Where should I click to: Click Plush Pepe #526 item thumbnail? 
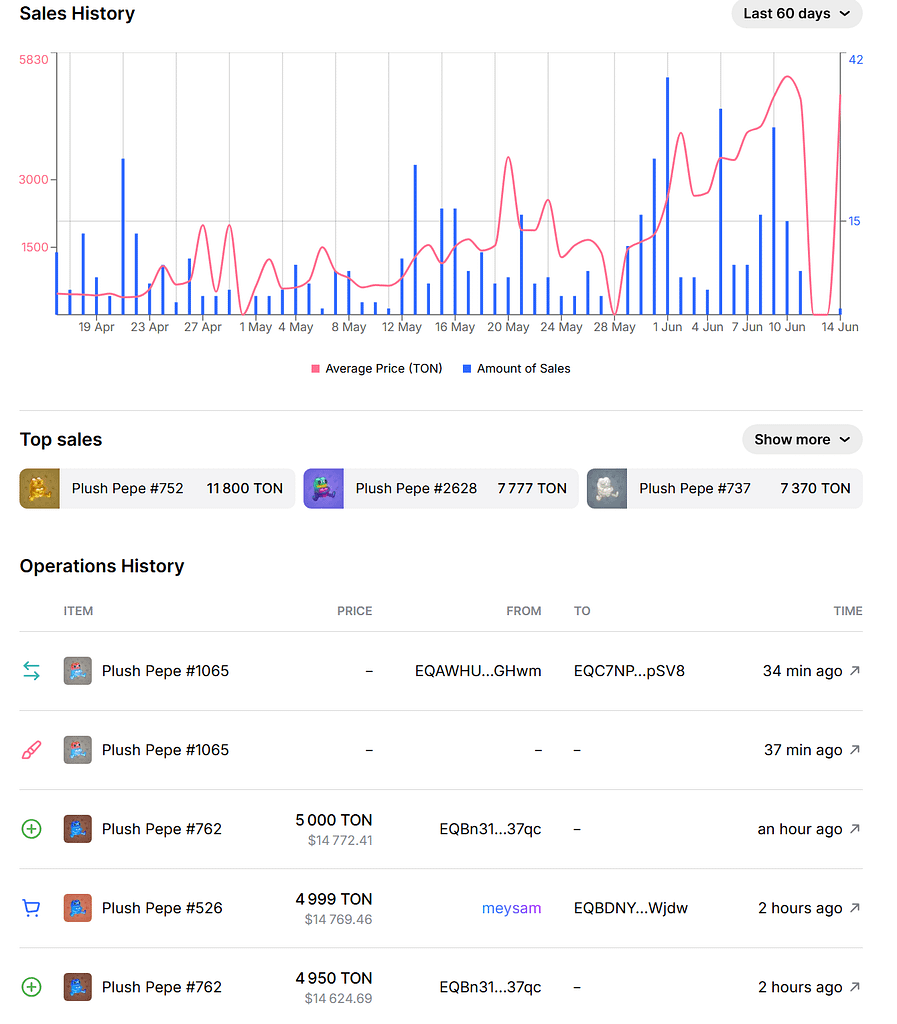[x=78, y=908]
